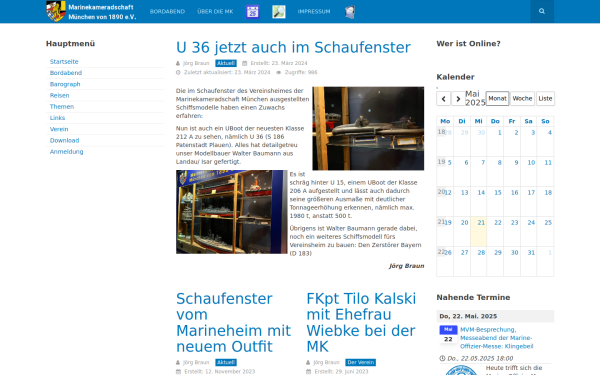Open Anmeldung in Hauptmenü
This screenshot has height=375, width=600.
67,152
